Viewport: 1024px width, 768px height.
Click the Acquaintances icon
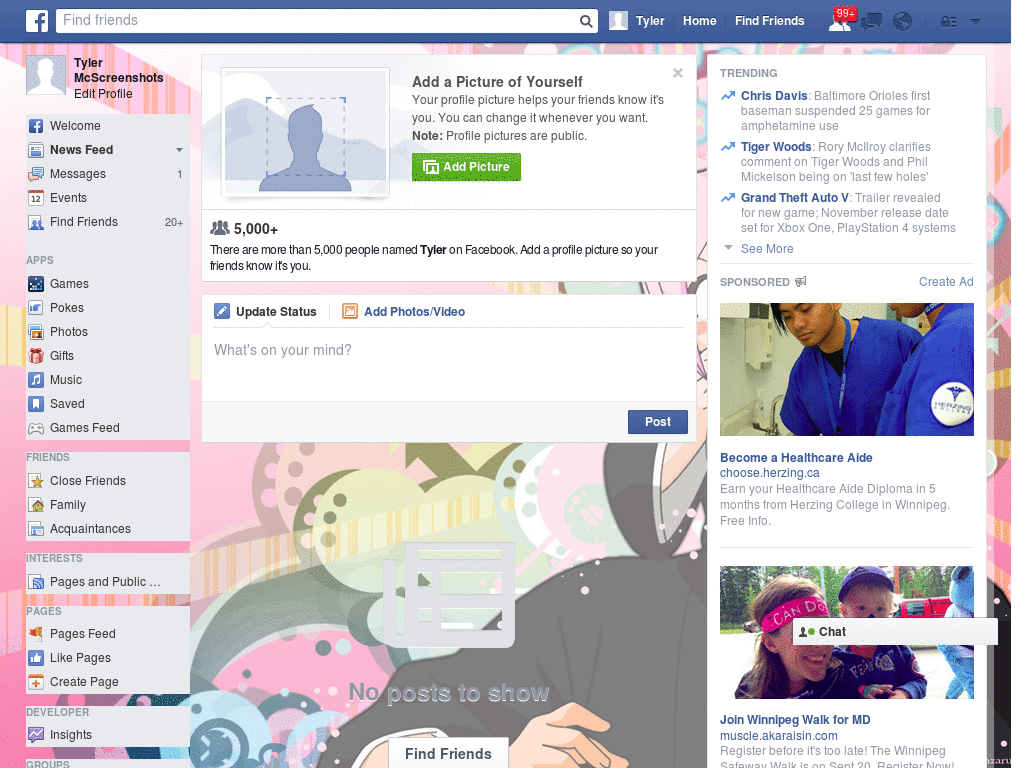[36, 529]
